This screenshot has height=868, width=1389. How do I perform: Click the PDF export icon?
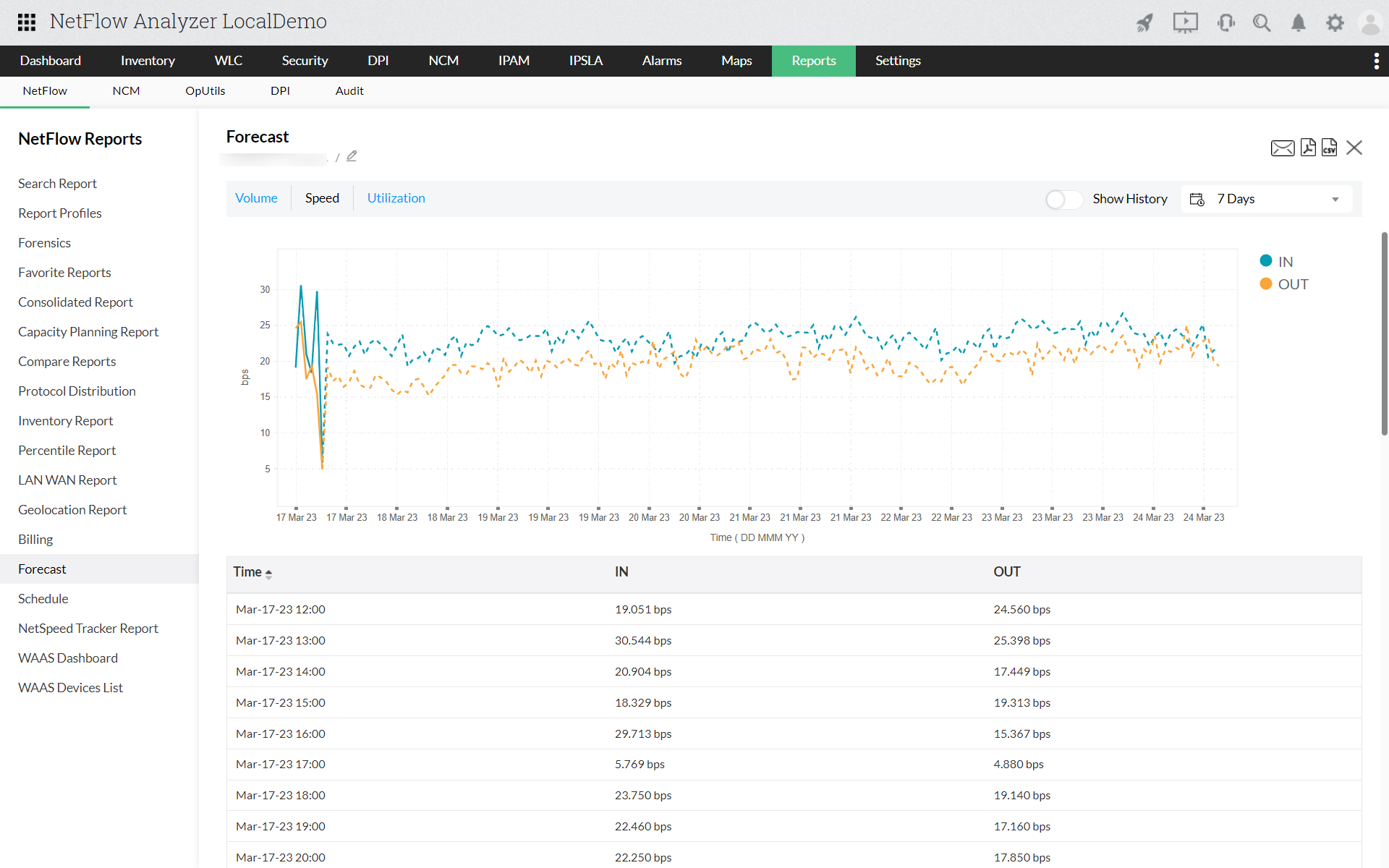click(1307, 148)
